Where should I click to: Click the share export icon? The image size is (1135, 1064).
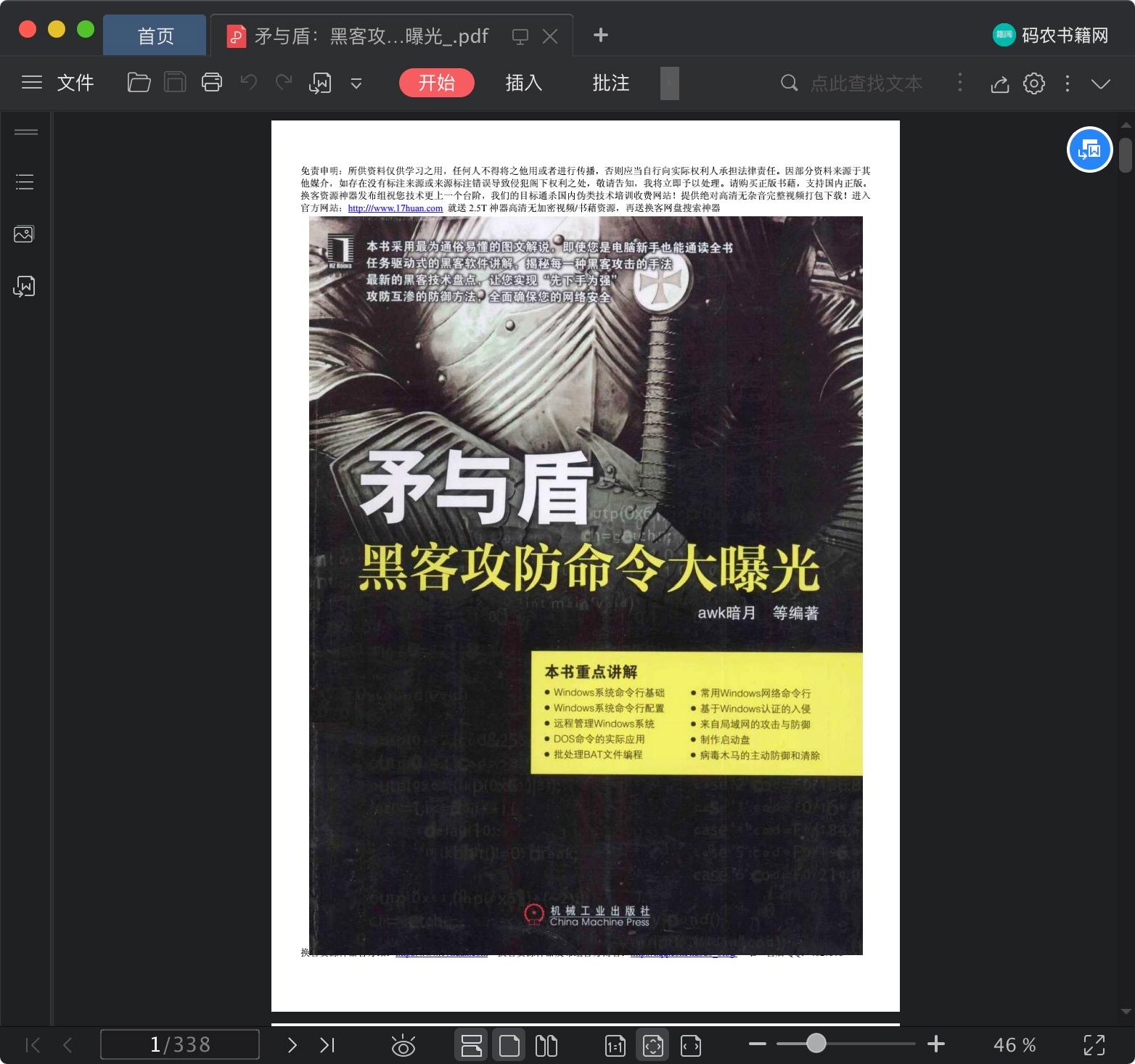click(1000, 83)
